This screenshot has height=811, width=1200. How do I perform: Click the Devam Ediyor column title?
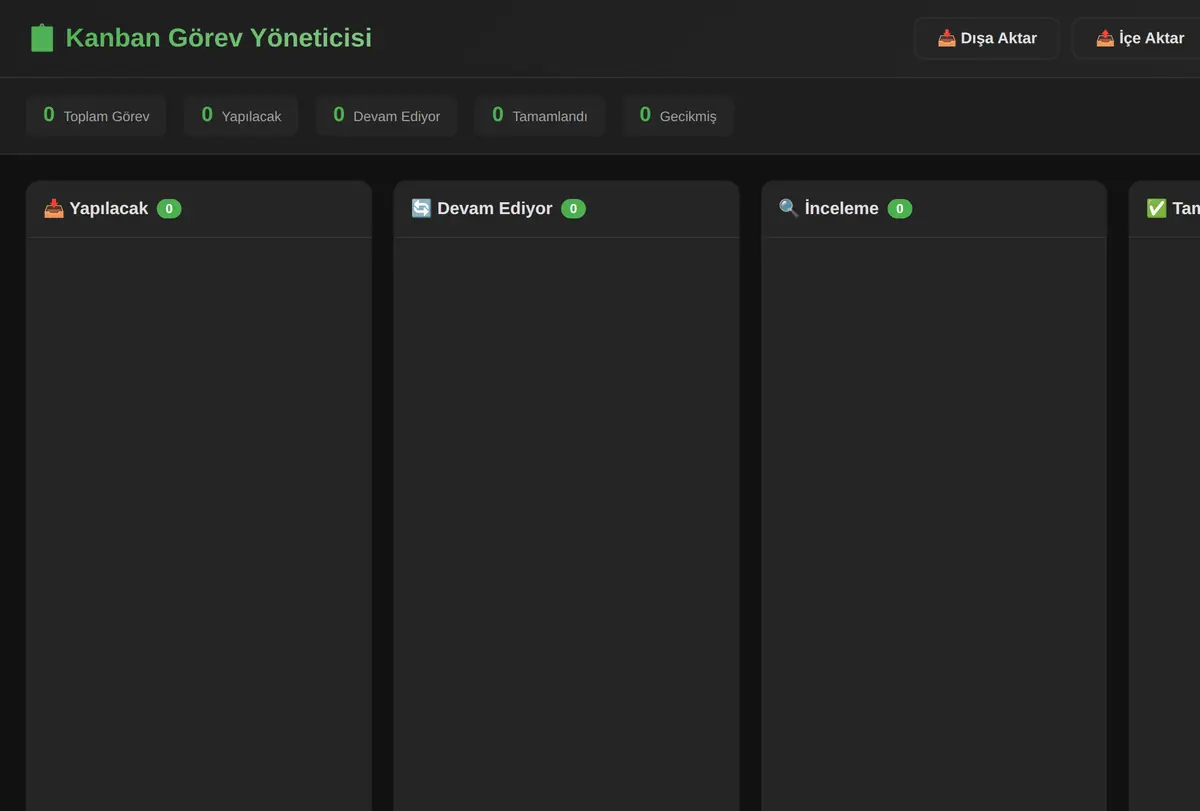coord(495,208)
